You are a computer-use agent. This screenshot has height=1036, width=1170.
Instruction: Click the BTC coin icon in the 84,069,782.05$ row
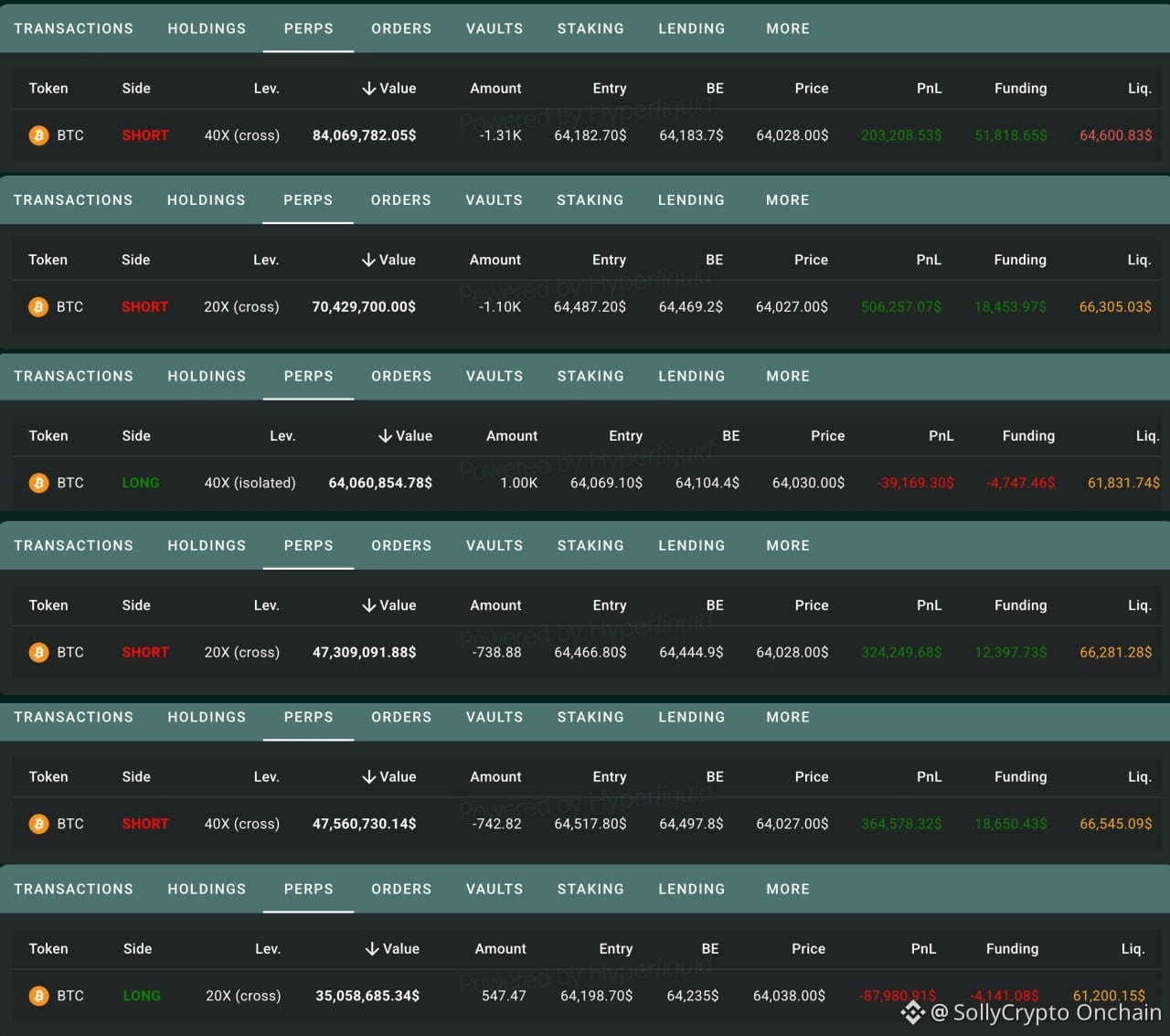click(38, 135)
